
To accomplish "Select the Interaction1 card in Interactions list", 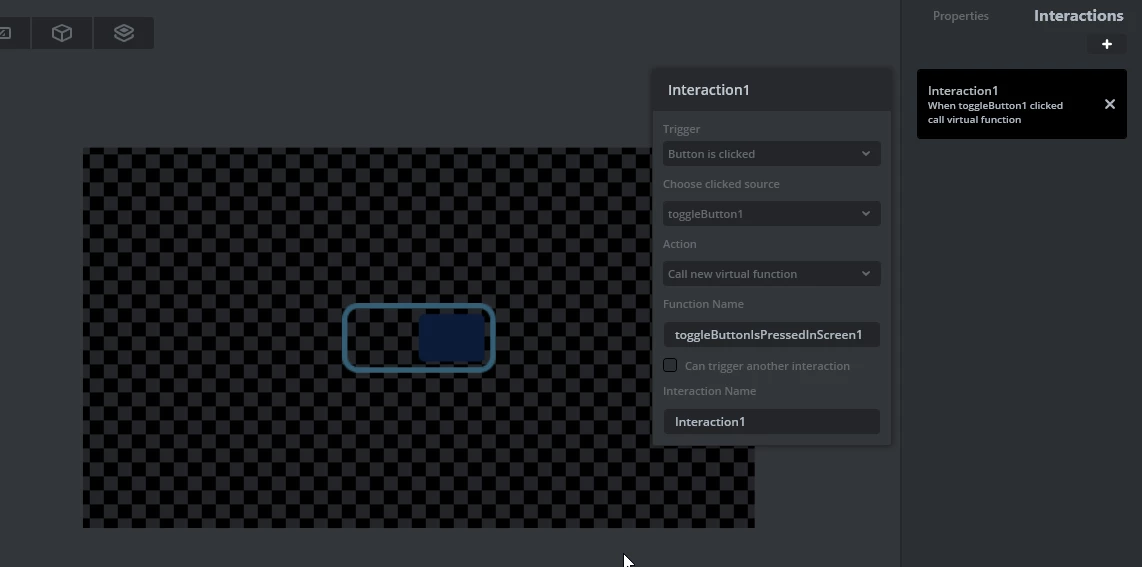I will [1021, 104].
